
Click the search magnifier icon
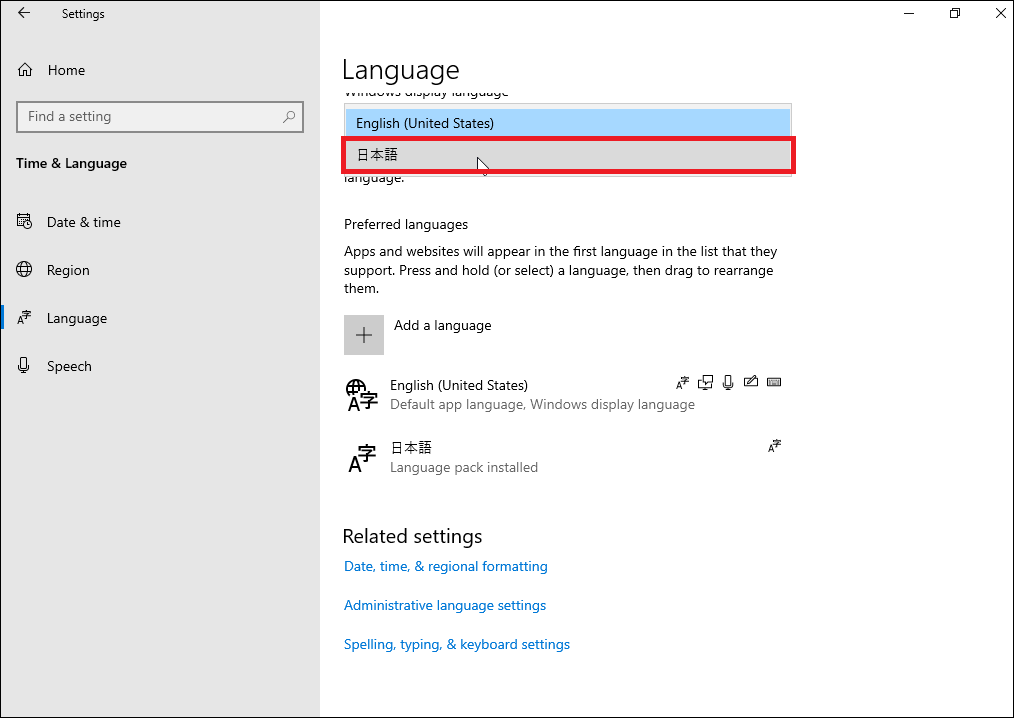[x=289, y=116]
